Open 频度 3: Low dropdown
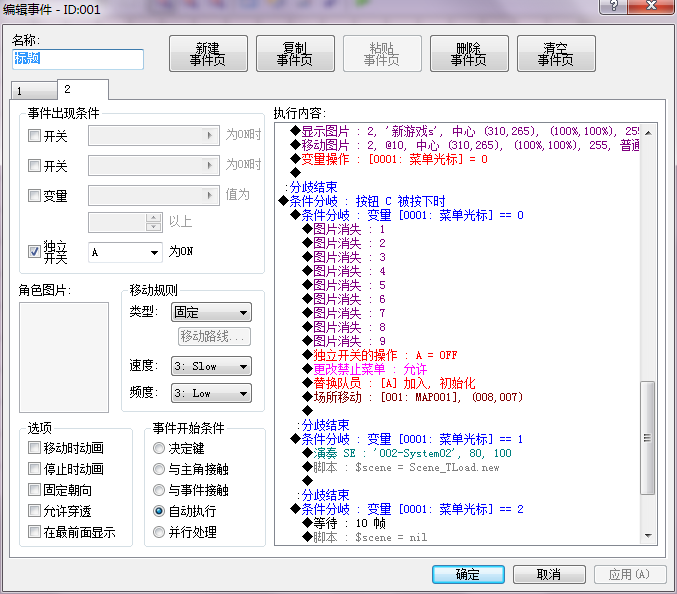This screenshot has height=594, width=677. [x=211, y=393]
